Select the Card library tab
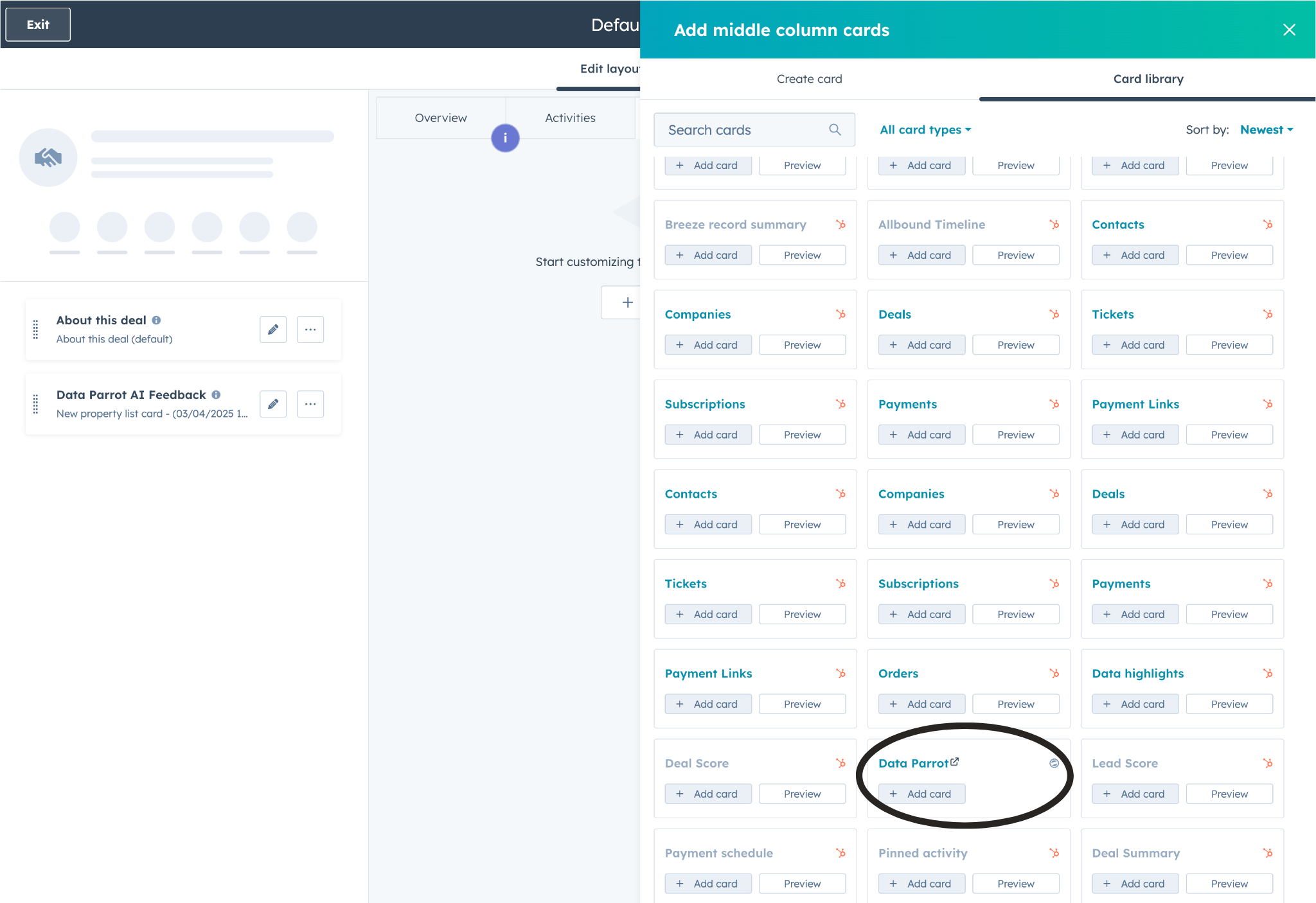 [1148, 79]
